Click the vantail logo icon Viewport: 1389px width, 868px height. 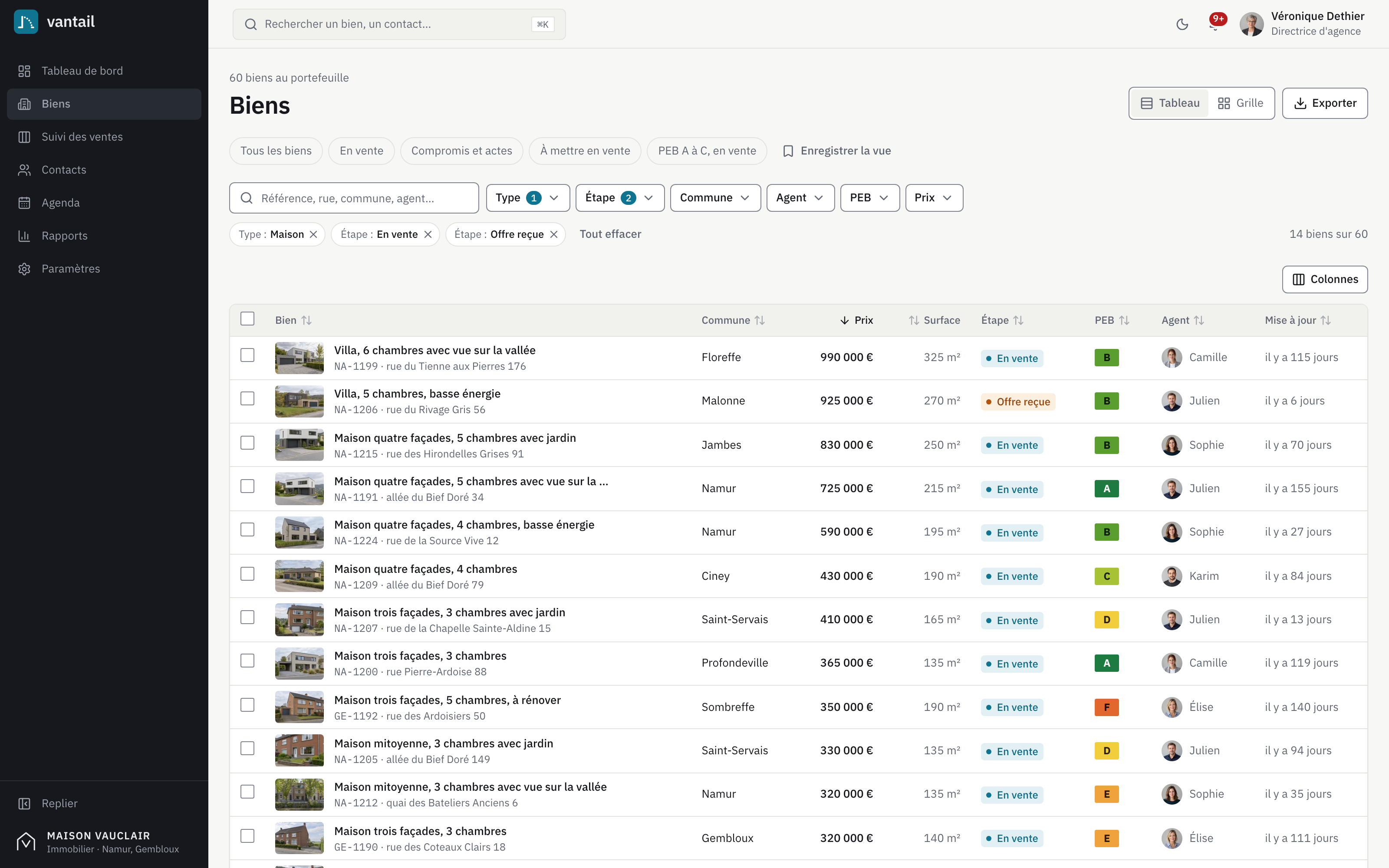pyautogui.click(x=26, y=22)
